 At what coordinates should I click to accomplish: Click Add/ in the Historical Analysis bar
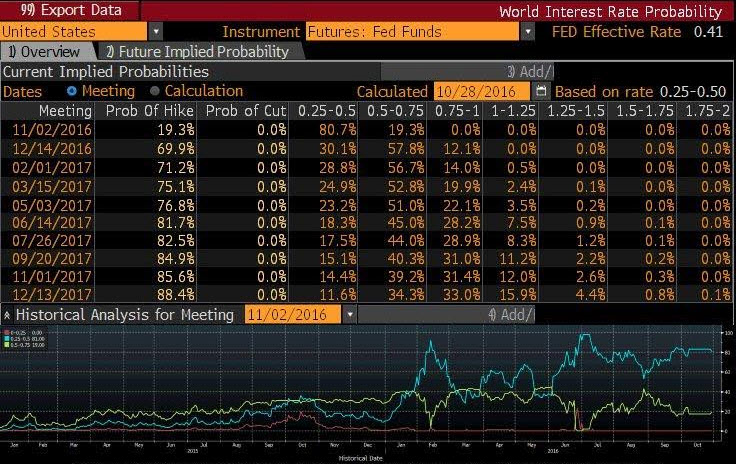(512, 314)
